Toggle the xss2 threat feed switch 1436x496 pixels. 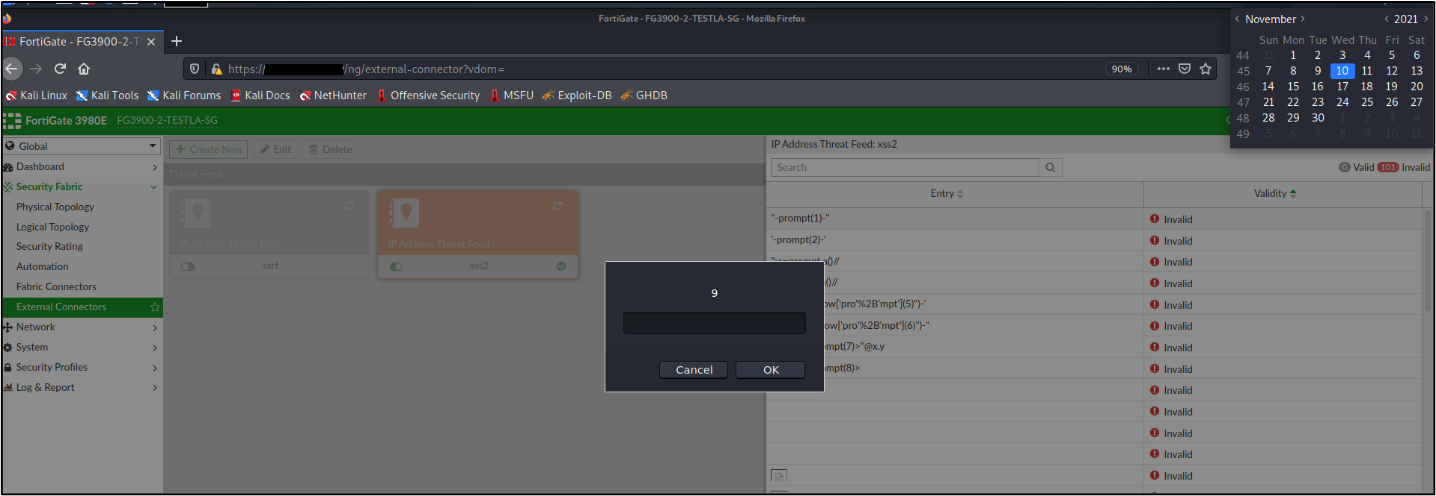click(396, 267)
